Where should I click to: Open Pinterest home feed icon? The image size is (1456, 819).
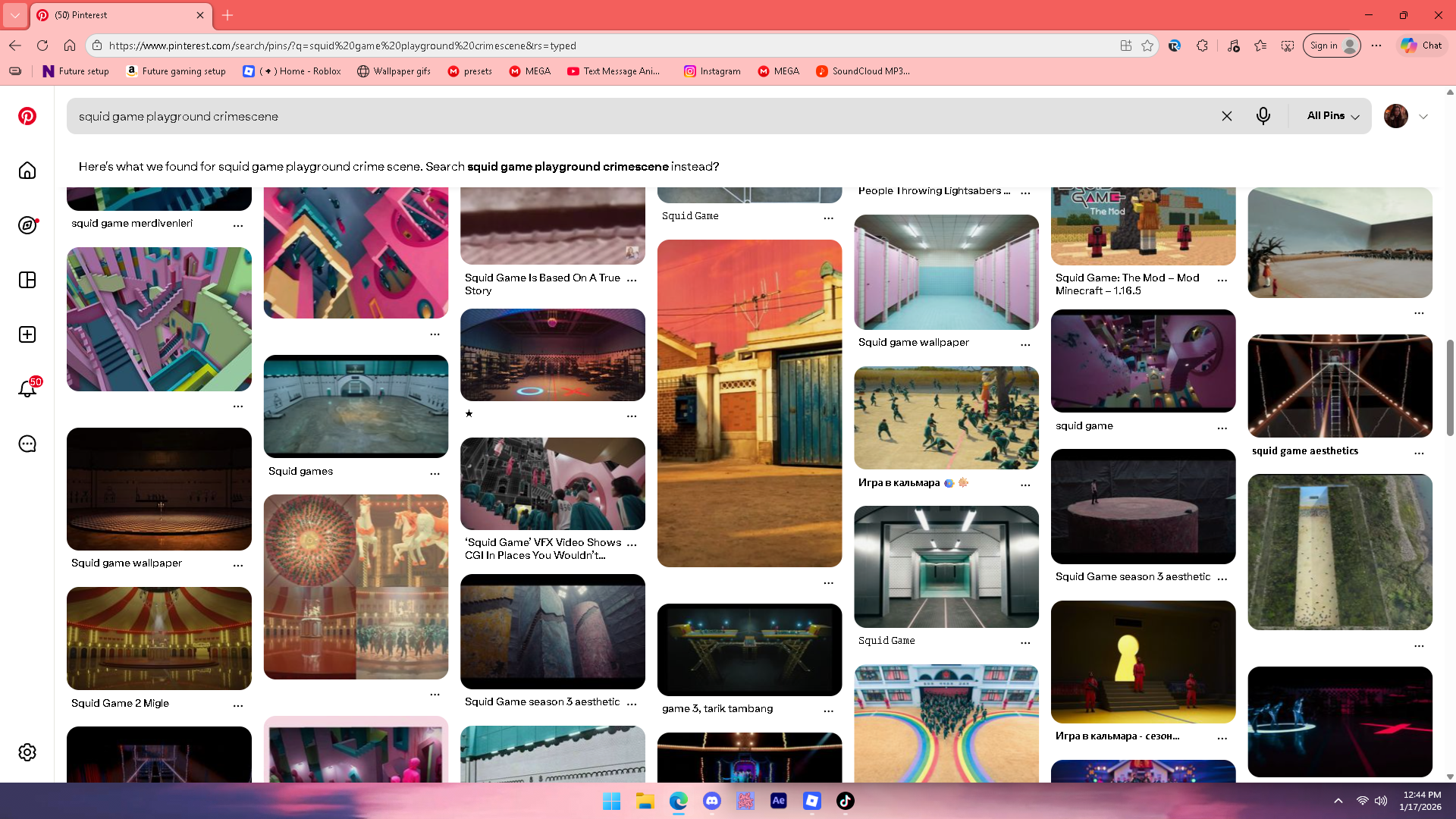27,171
